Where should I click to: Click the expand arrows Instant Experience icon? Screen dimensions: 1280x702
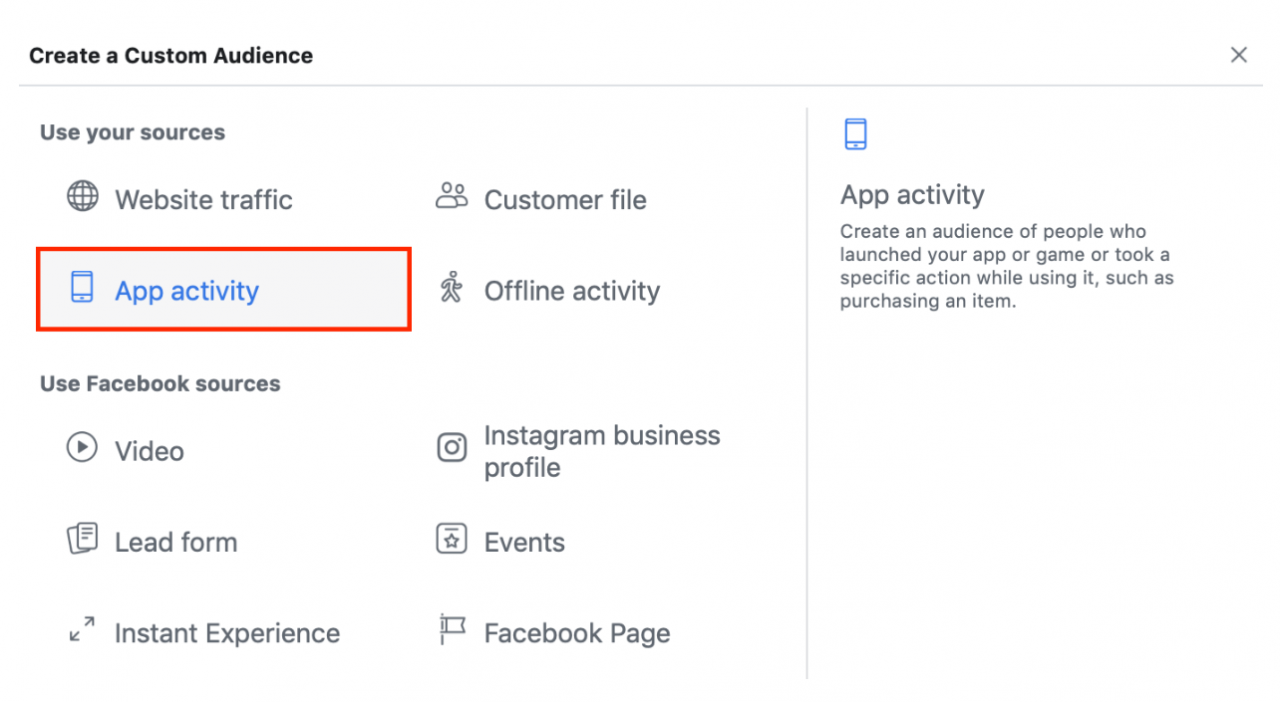point(82,630)
